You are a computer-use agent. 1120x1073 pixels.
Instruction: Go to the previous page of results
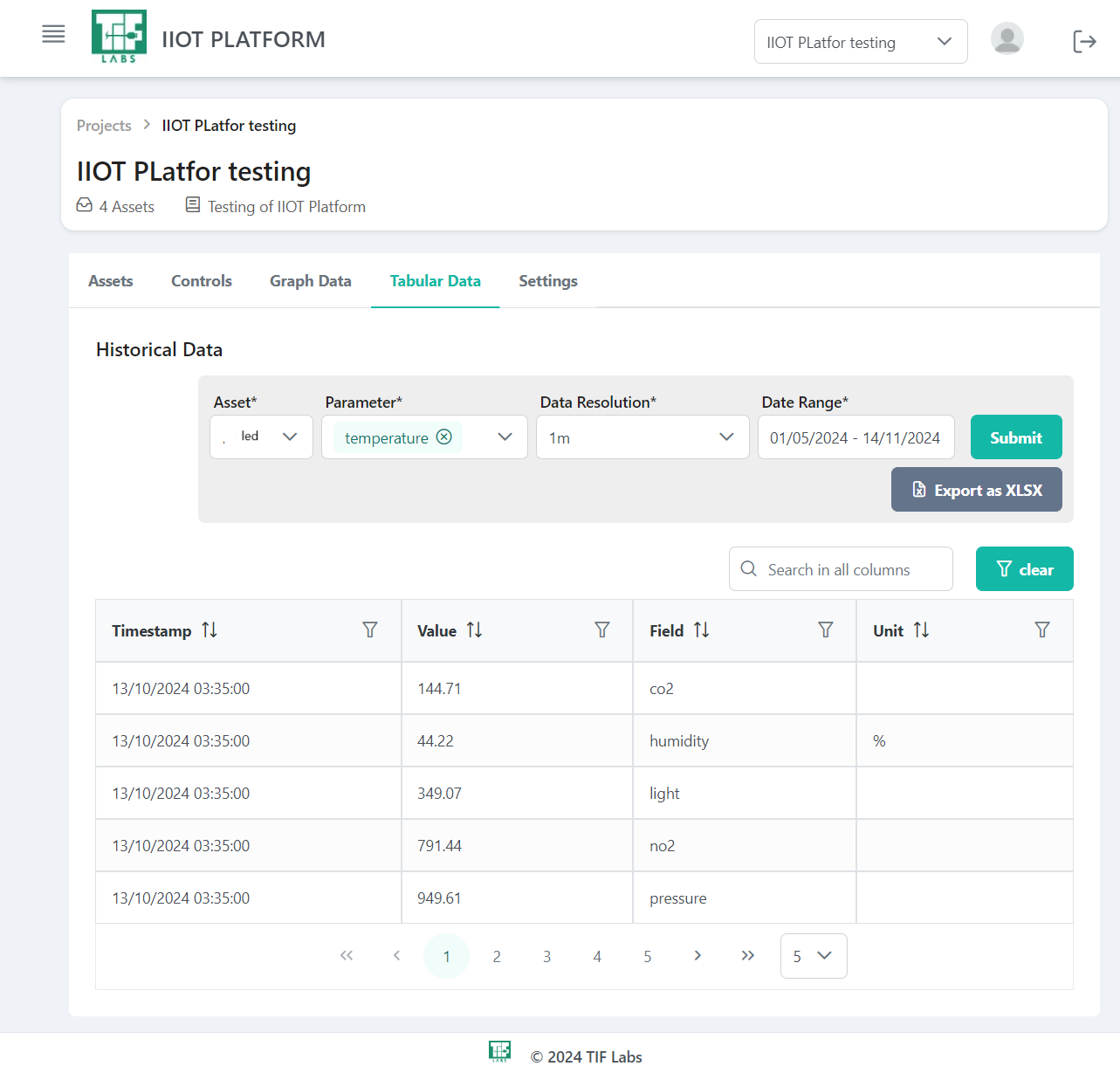[396, 955]
